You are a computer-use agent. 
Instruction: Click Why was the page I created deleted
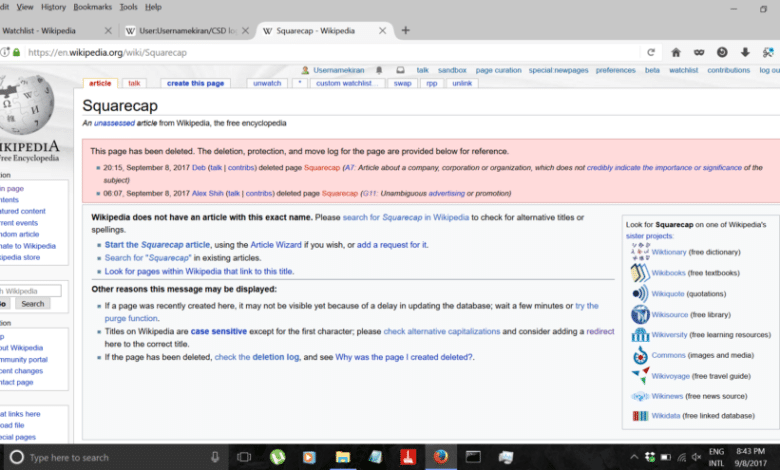(x=404, y=357)
